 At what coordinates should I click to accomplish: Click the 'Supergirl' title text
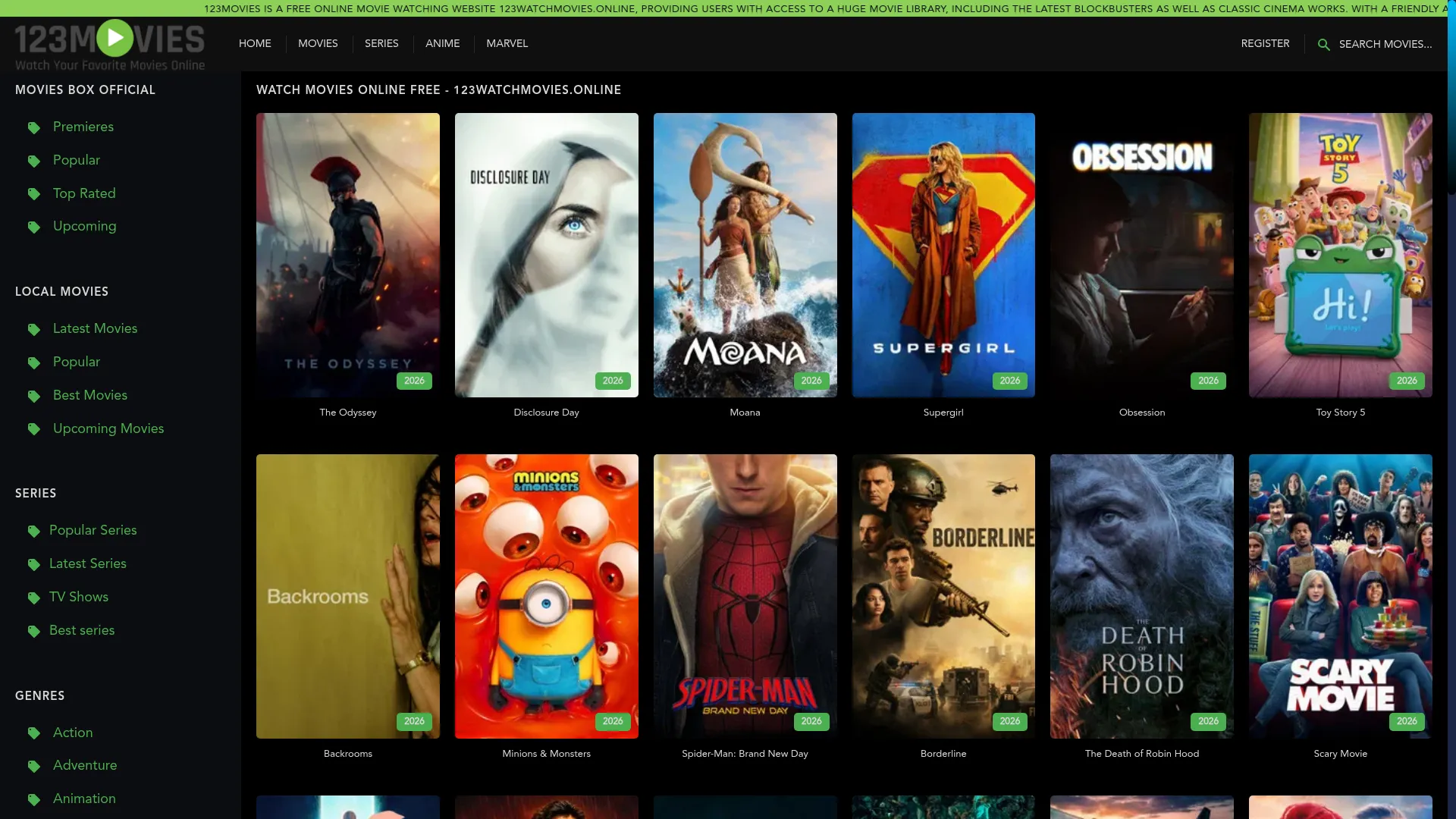[x=943, y=413]
